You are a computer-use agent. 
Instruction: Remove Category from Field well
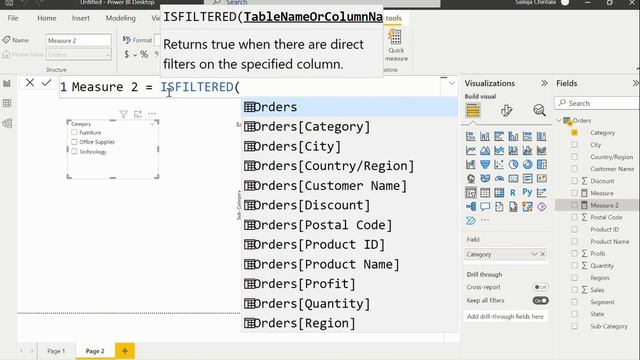point(543,254)
